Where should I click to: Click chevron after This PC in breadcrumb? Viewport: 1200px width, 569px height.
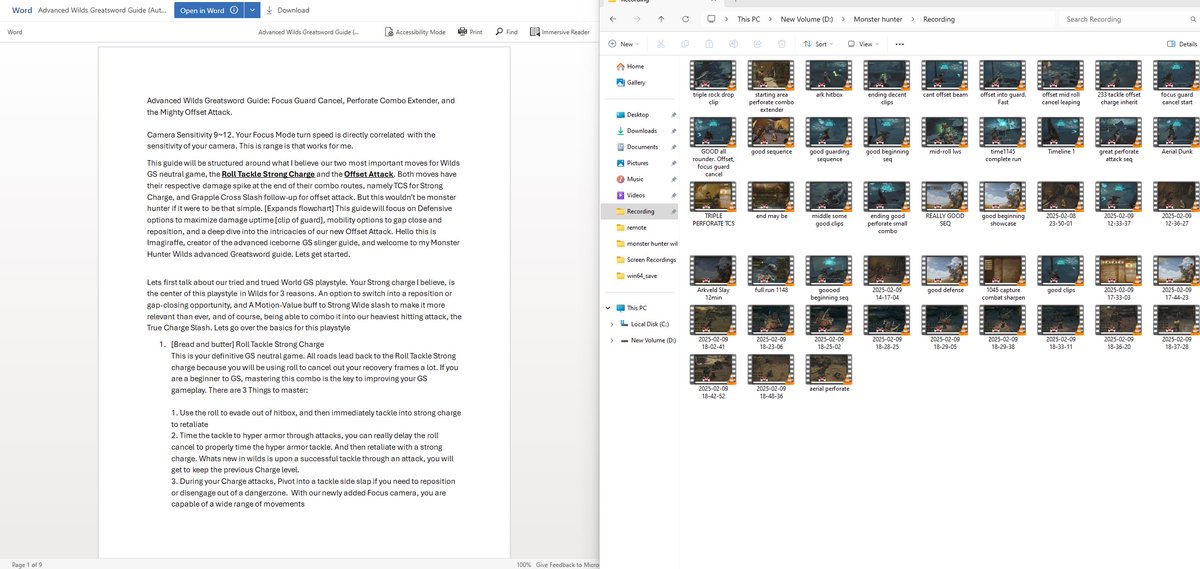pos(770,19)
